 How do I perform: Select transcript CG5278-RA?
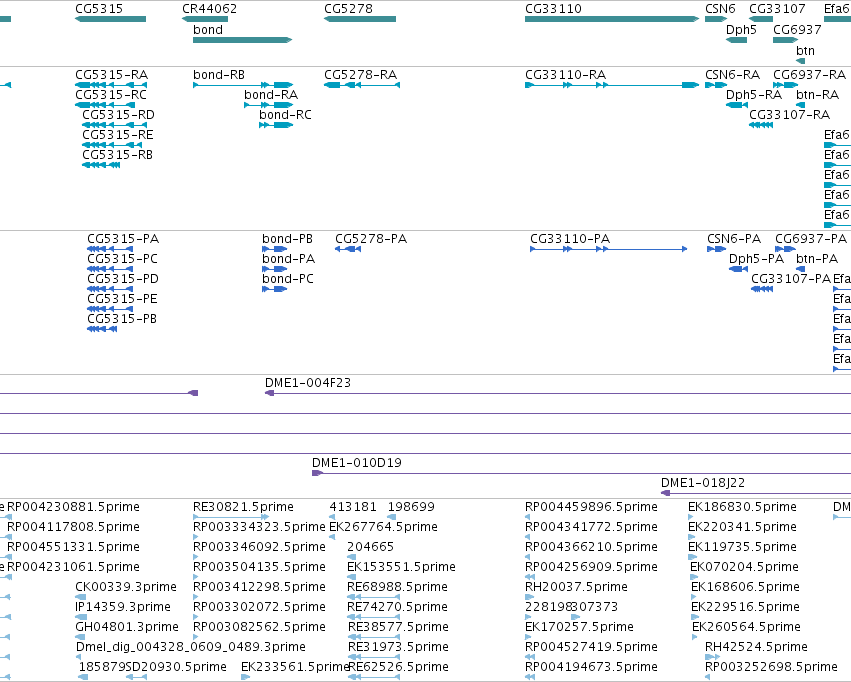click(362, 85)
